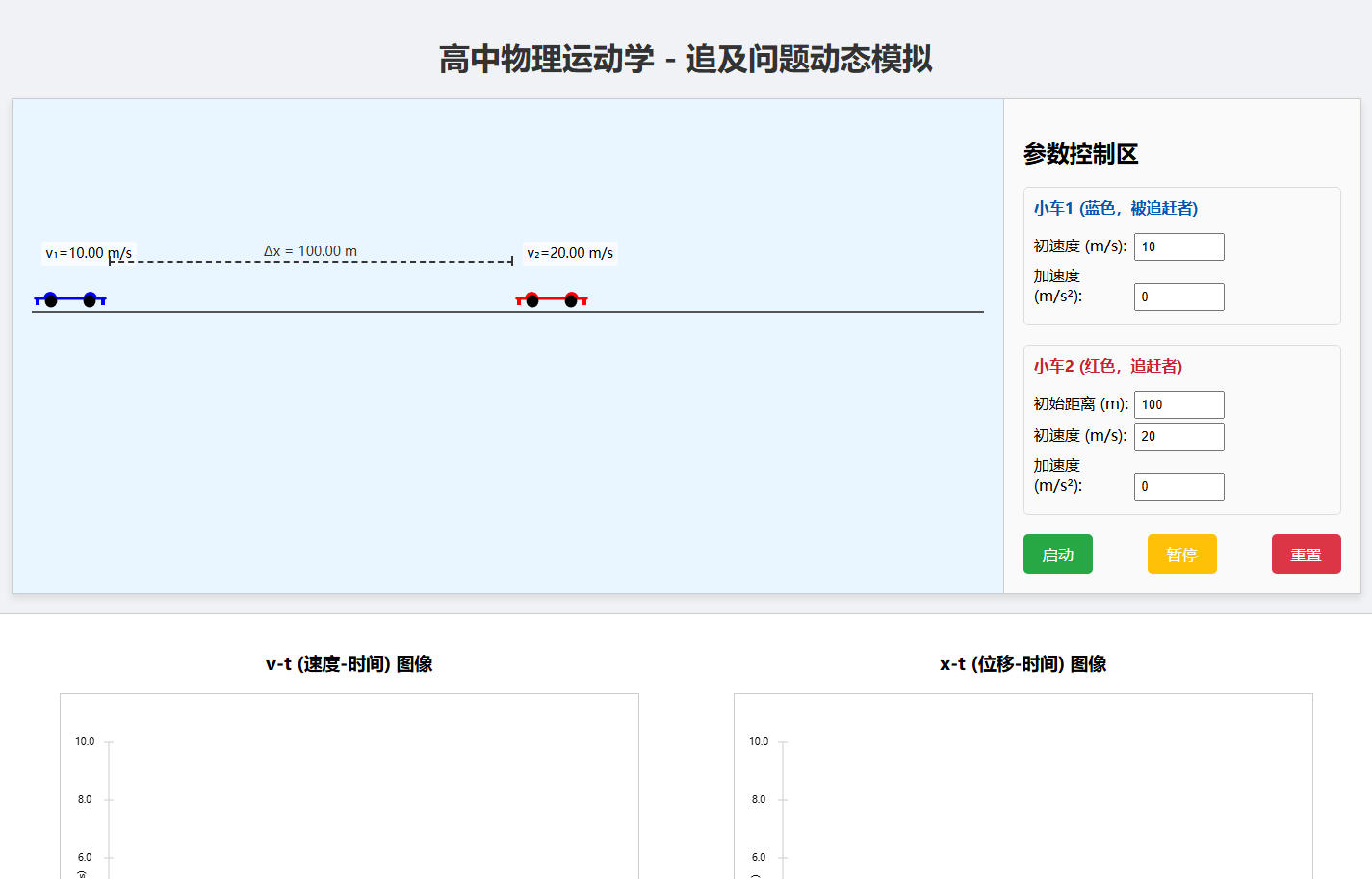Click the Δx = 100.00 m distance label
The image size is (1372, 879).
[x=310, y=251]
